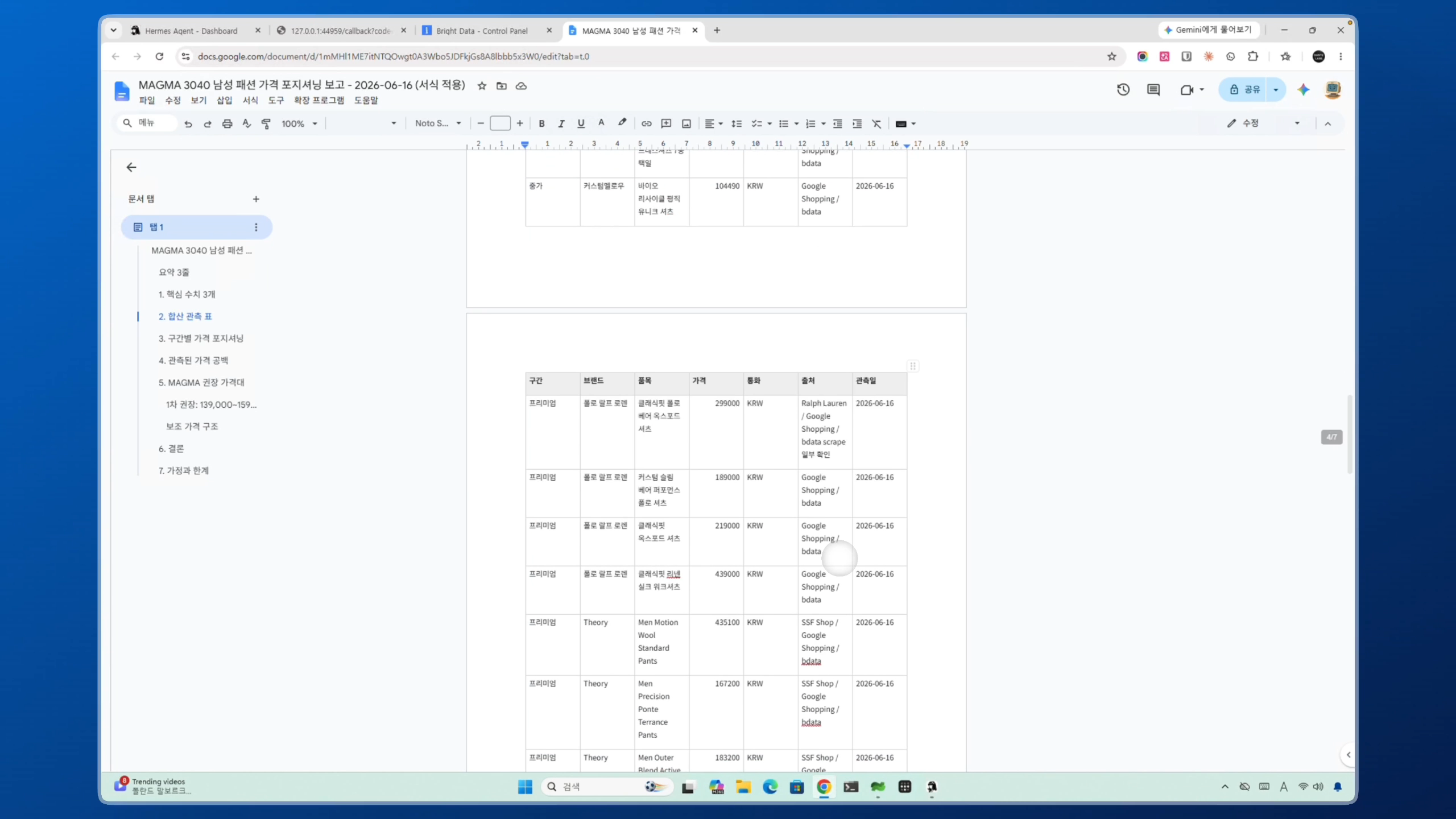Insert a link with the toolbar icon
1456x819 pixels.
[647, 123]
